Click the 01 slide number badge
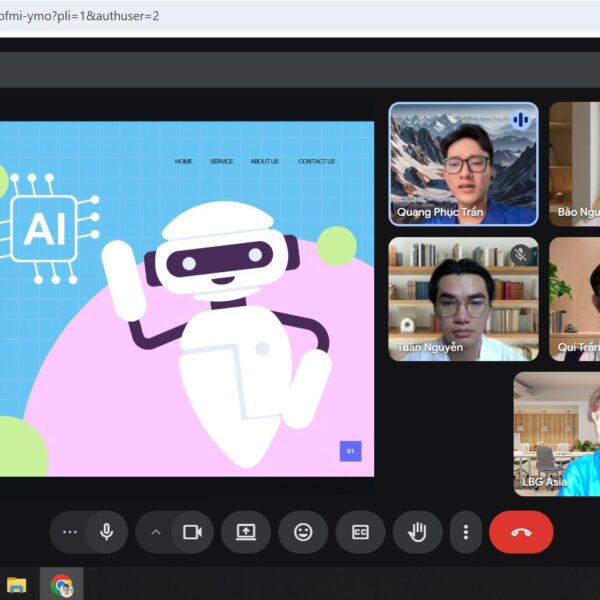The height and width of the screenshot is (600, 600). pyautogui.click(x=350, y=451)
